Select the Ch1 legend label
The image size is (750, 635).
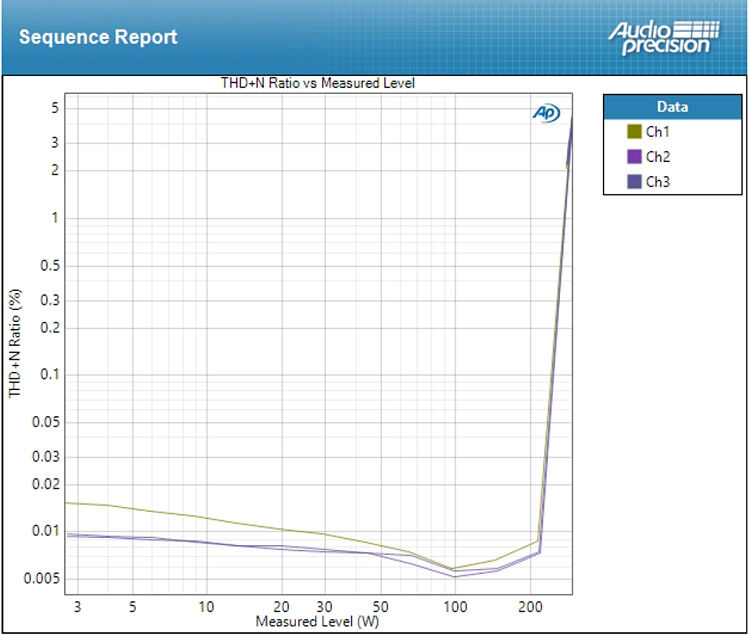click(658, 131)
